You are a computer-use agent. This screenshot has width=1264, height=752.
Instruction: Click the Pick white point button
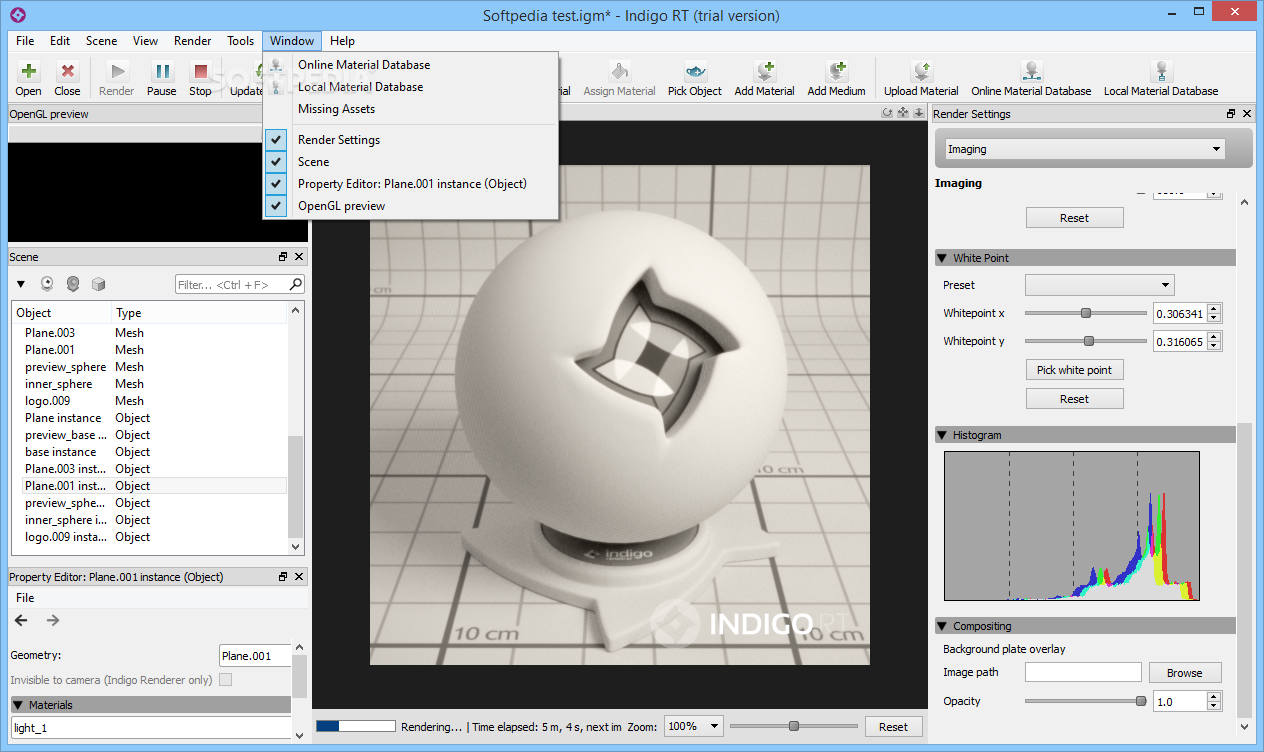pos(1074,370)
